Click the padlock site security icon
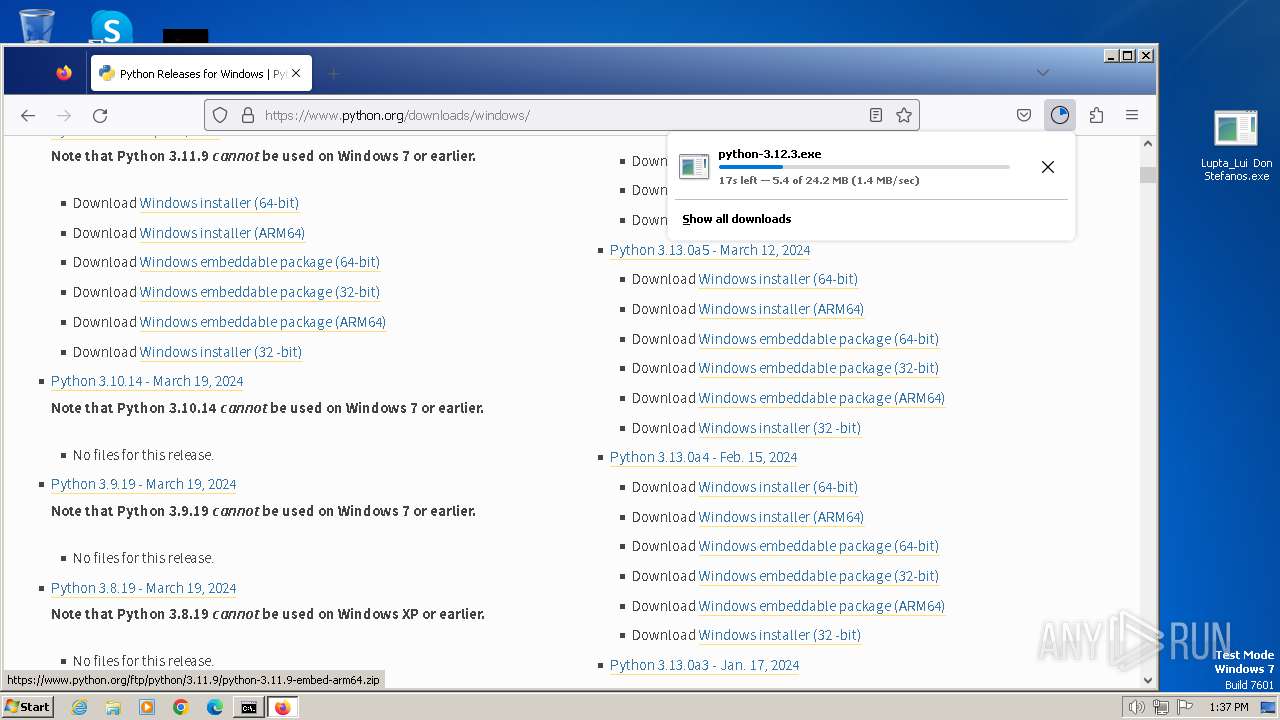The image size is (1280, 720). click(x=248, y=115)
